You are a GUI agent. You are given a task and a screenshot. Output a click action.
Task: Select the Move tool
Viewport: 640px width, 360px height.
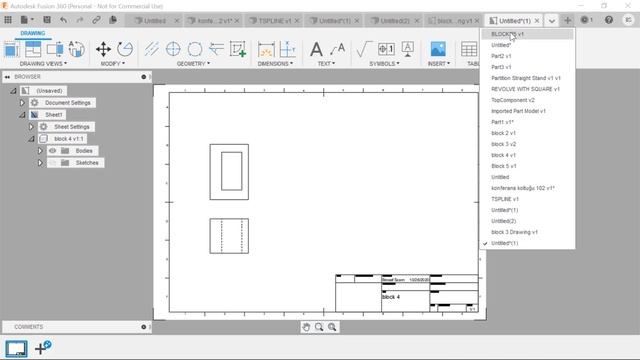click(103, 49)
